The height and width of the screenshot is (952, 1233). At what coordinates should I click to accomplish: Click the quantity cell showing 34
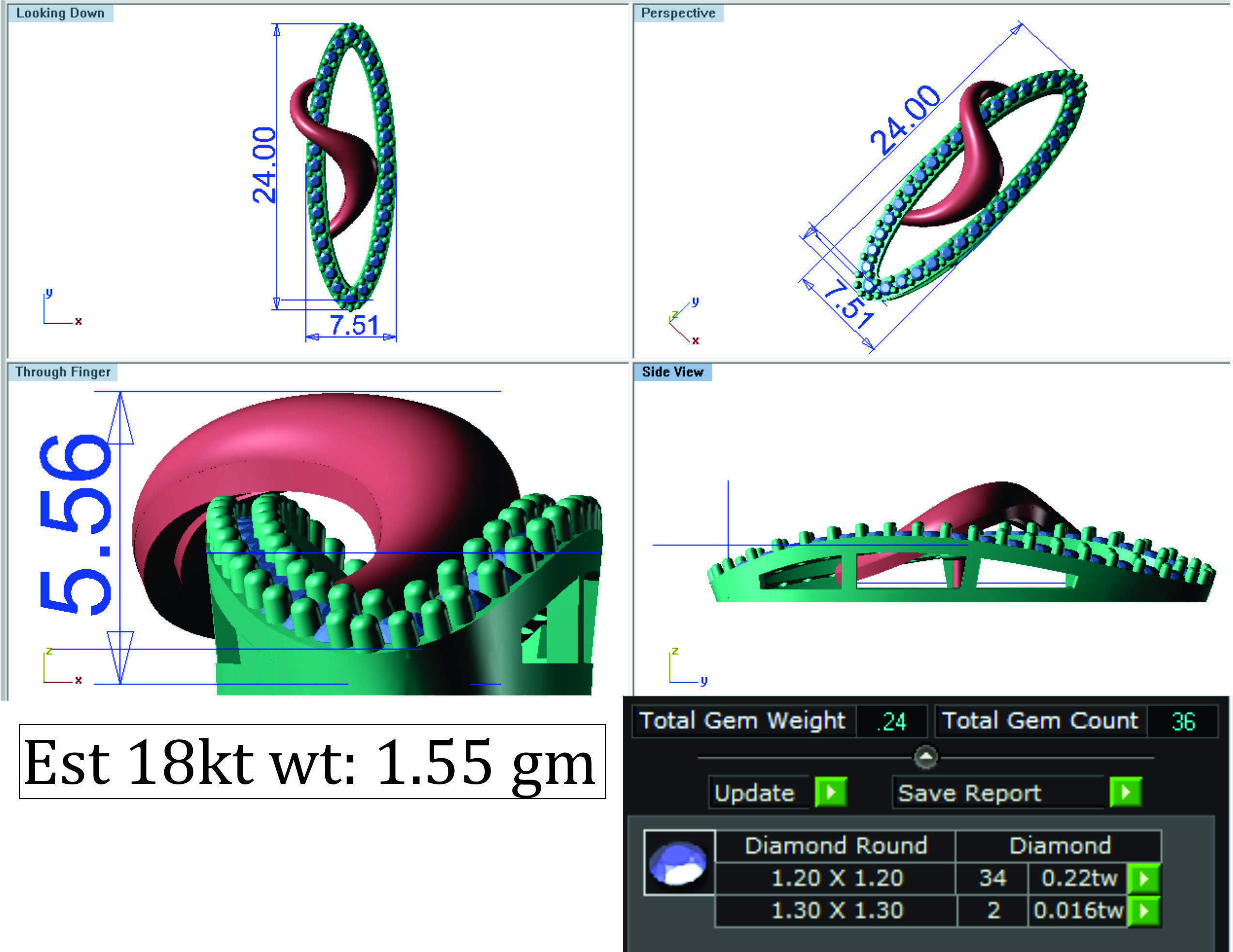[x=993, y=878]
